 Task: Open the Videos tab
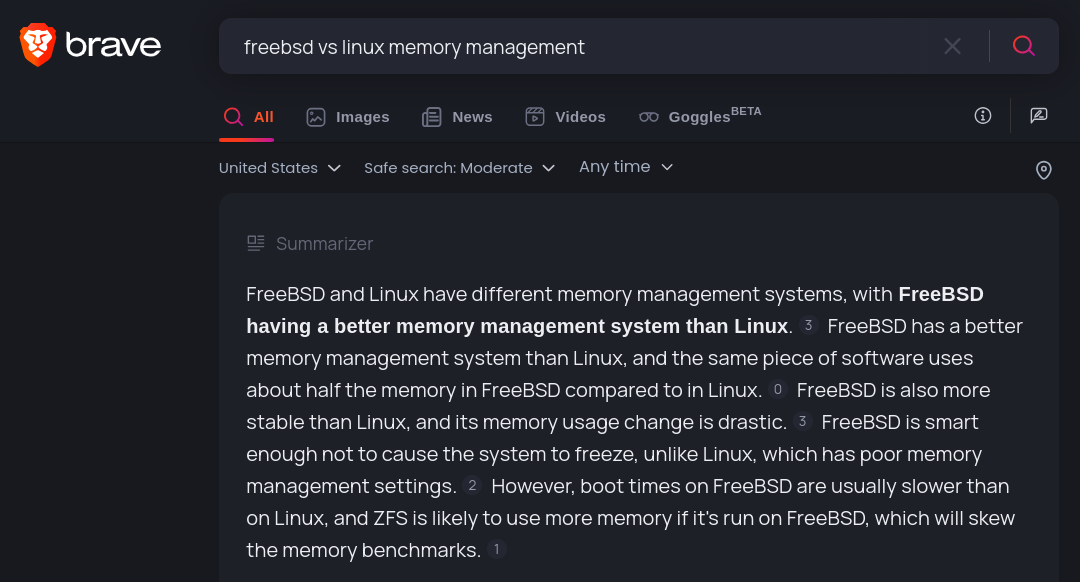pos(565,117)
